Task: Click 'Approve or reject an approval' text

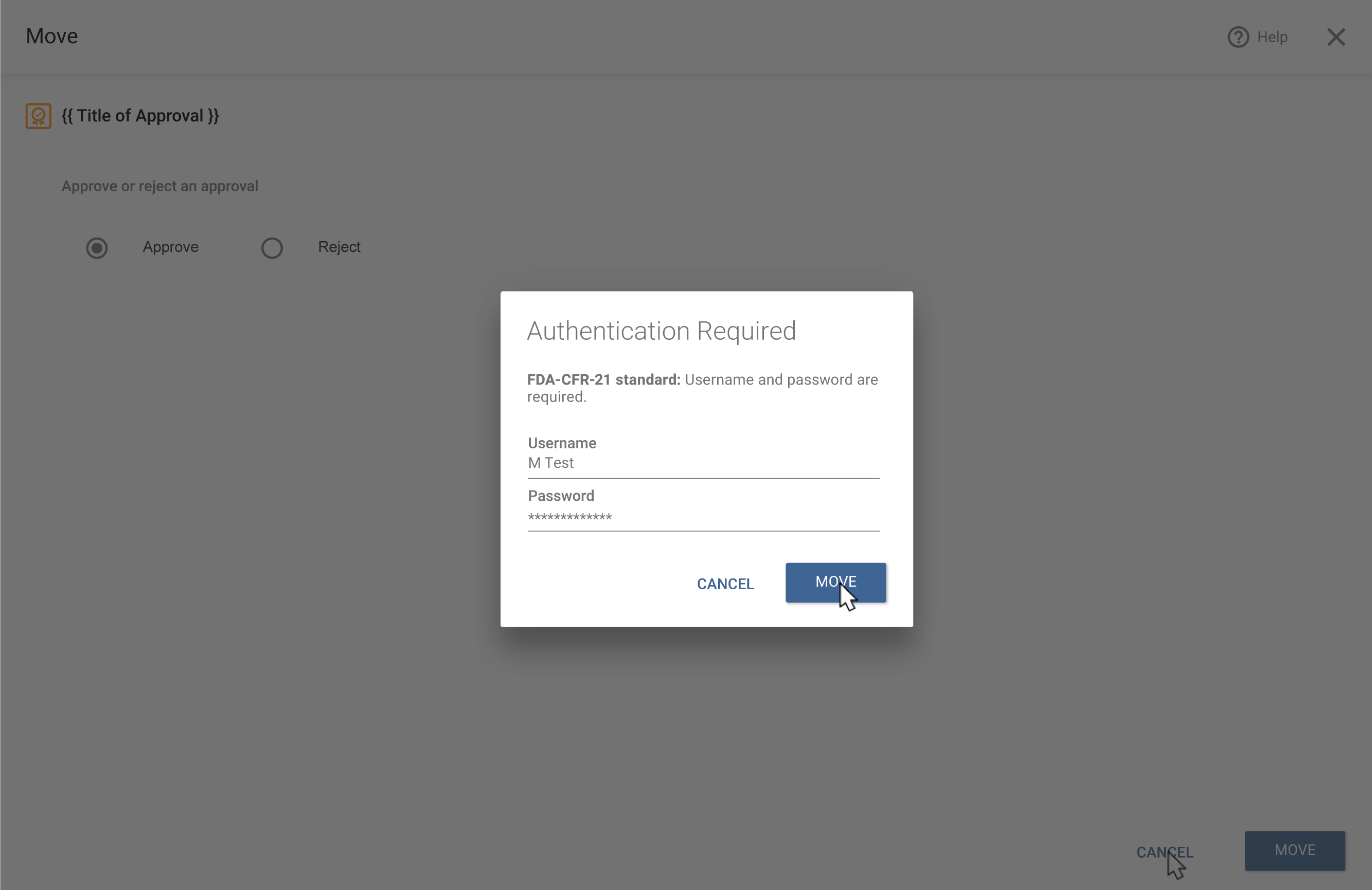Action: [159, 186]
